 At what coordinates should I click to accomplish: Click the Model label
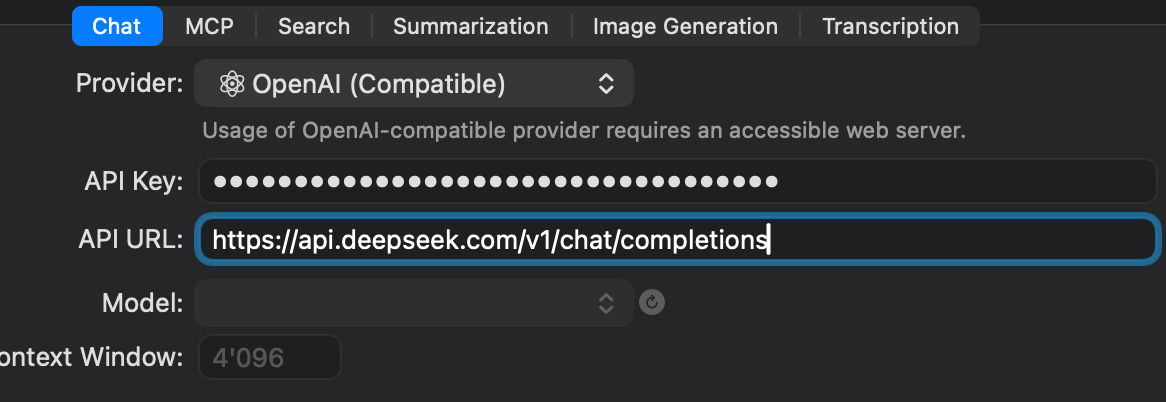[x=143, y=302]
